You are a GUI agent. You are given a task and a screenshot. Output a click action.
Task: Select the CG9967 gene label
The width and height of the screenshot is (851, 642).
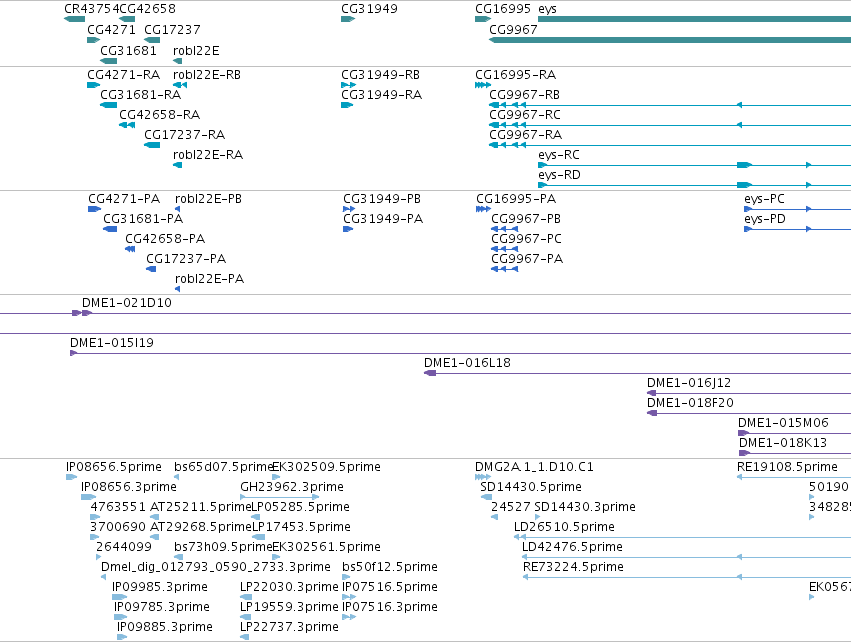513,30
